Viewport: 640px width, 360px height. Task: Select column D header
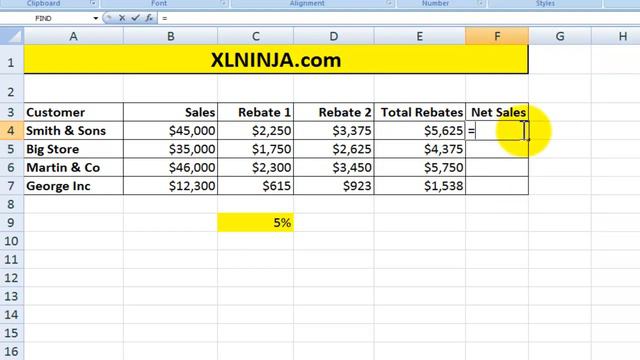pyautogui.click(x=334, y=36)
